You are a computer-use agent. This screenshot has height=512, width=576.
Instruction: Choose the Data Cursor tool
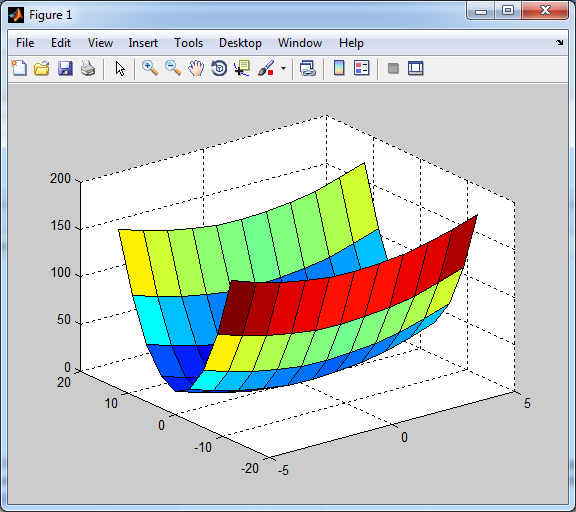tap(242, 68)
